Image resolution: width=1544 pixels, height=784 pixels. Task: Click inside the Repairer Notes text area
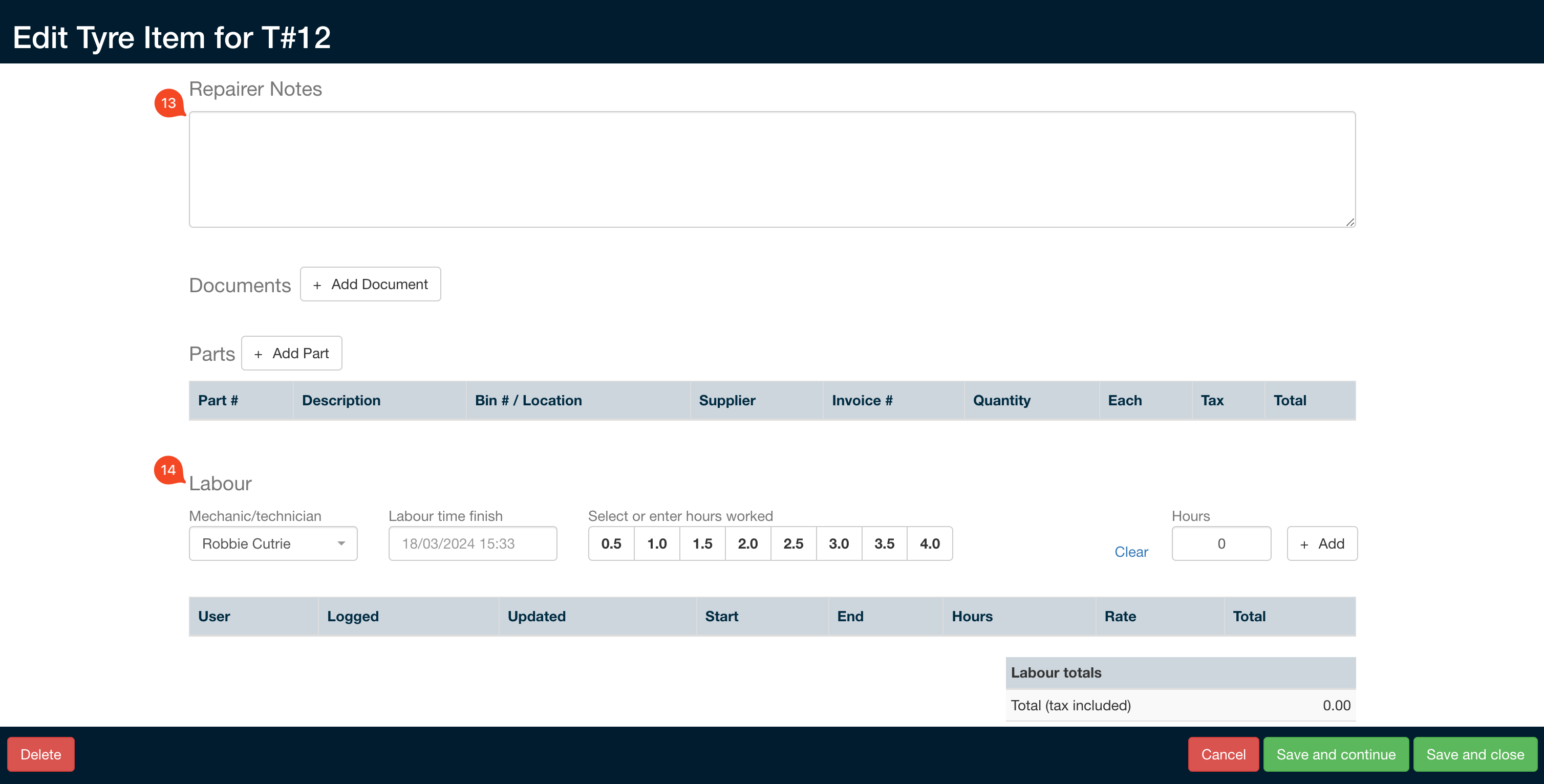tap(772, 169)
